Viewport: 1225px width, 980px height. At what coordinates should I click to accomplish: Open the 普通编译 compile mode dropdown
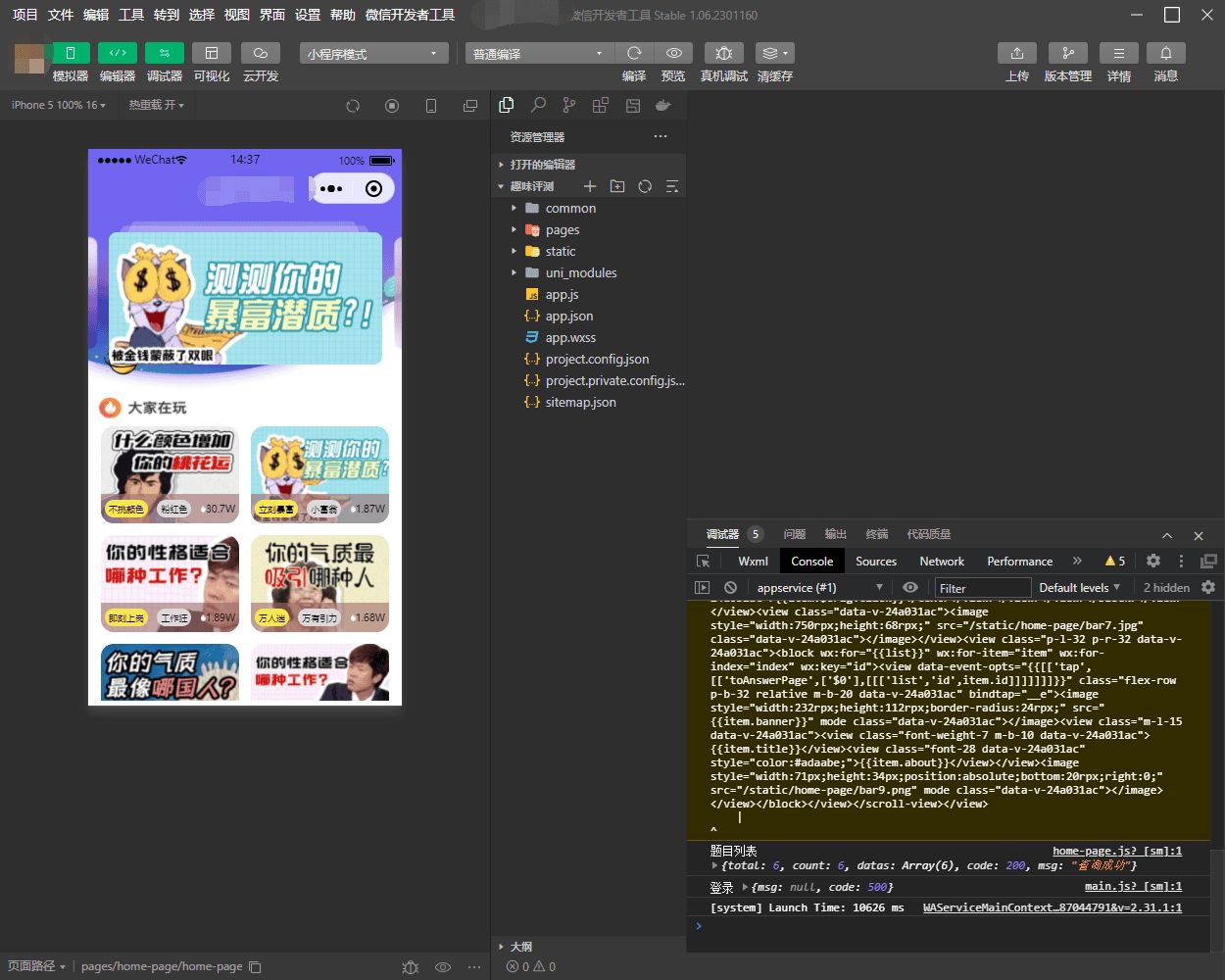(539, 54)
